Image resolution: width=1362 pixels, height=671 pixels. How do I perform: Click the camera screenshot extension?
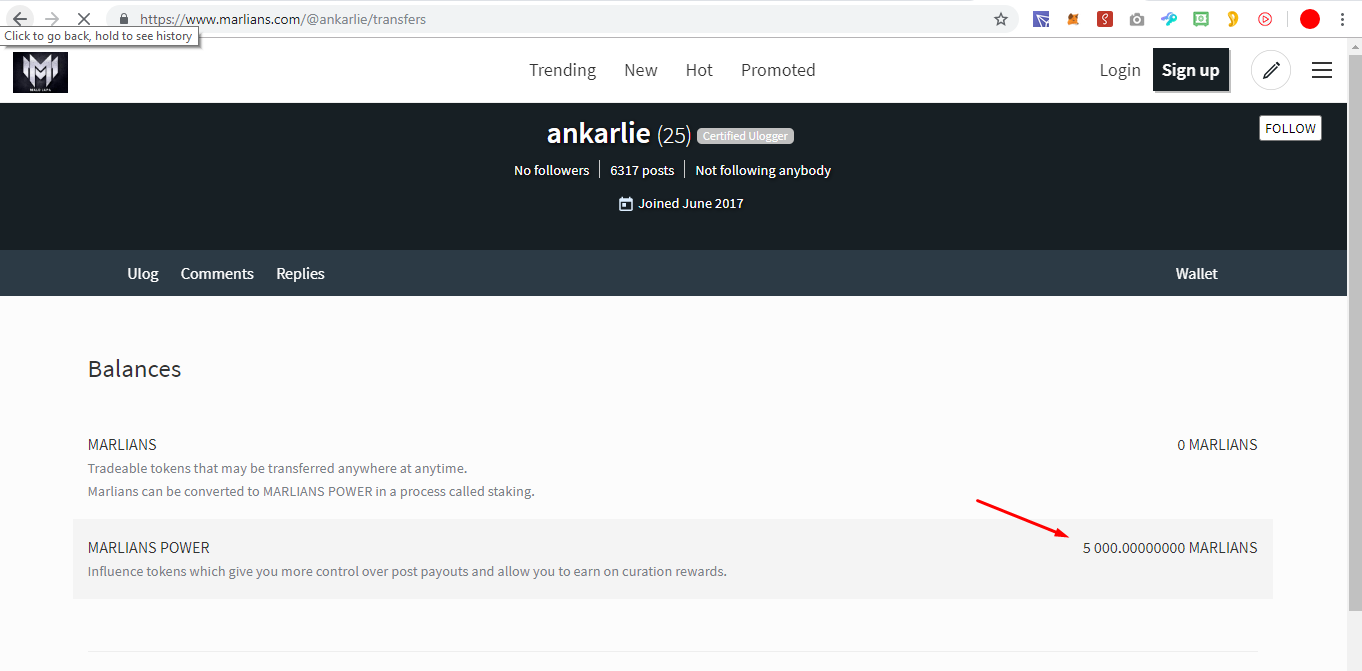click(x=1137, y=19)
